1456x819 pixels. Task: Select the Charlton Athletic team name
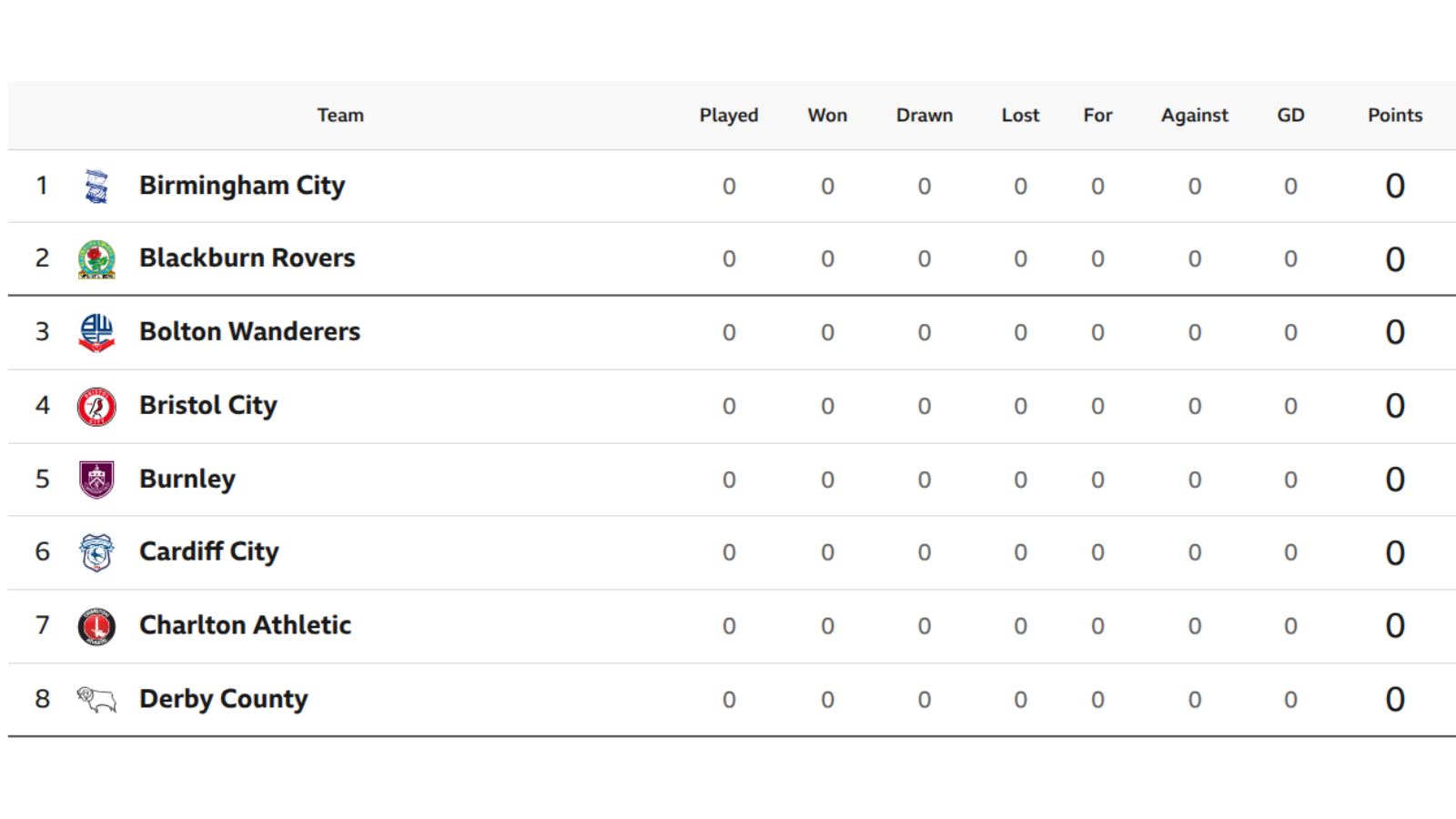point(246,625)
